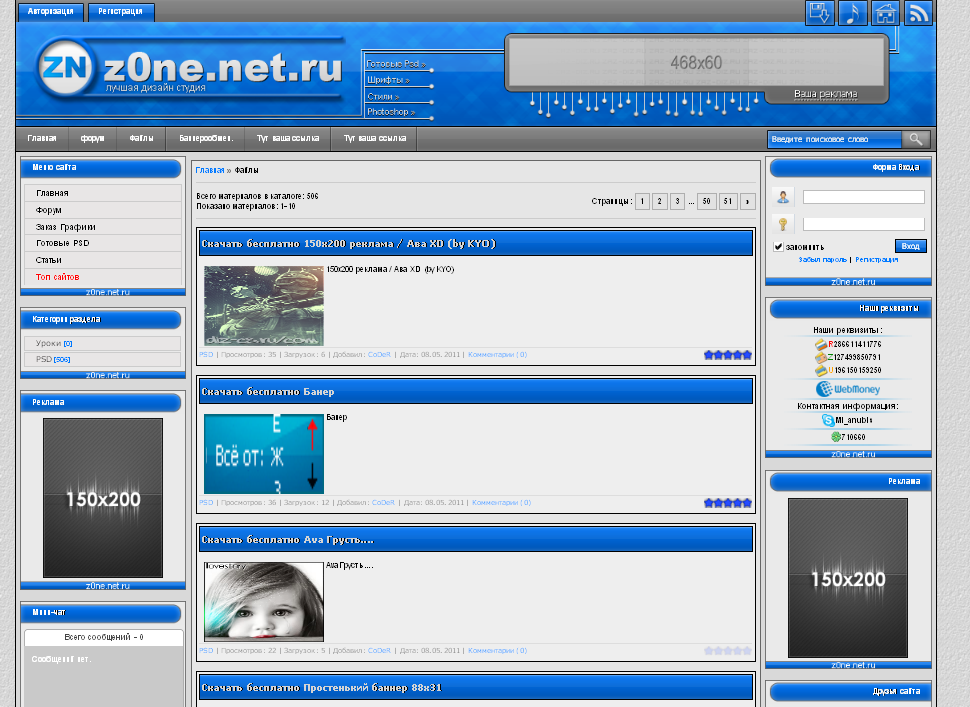Jump to page 51 of the catalog

point(727,201)
